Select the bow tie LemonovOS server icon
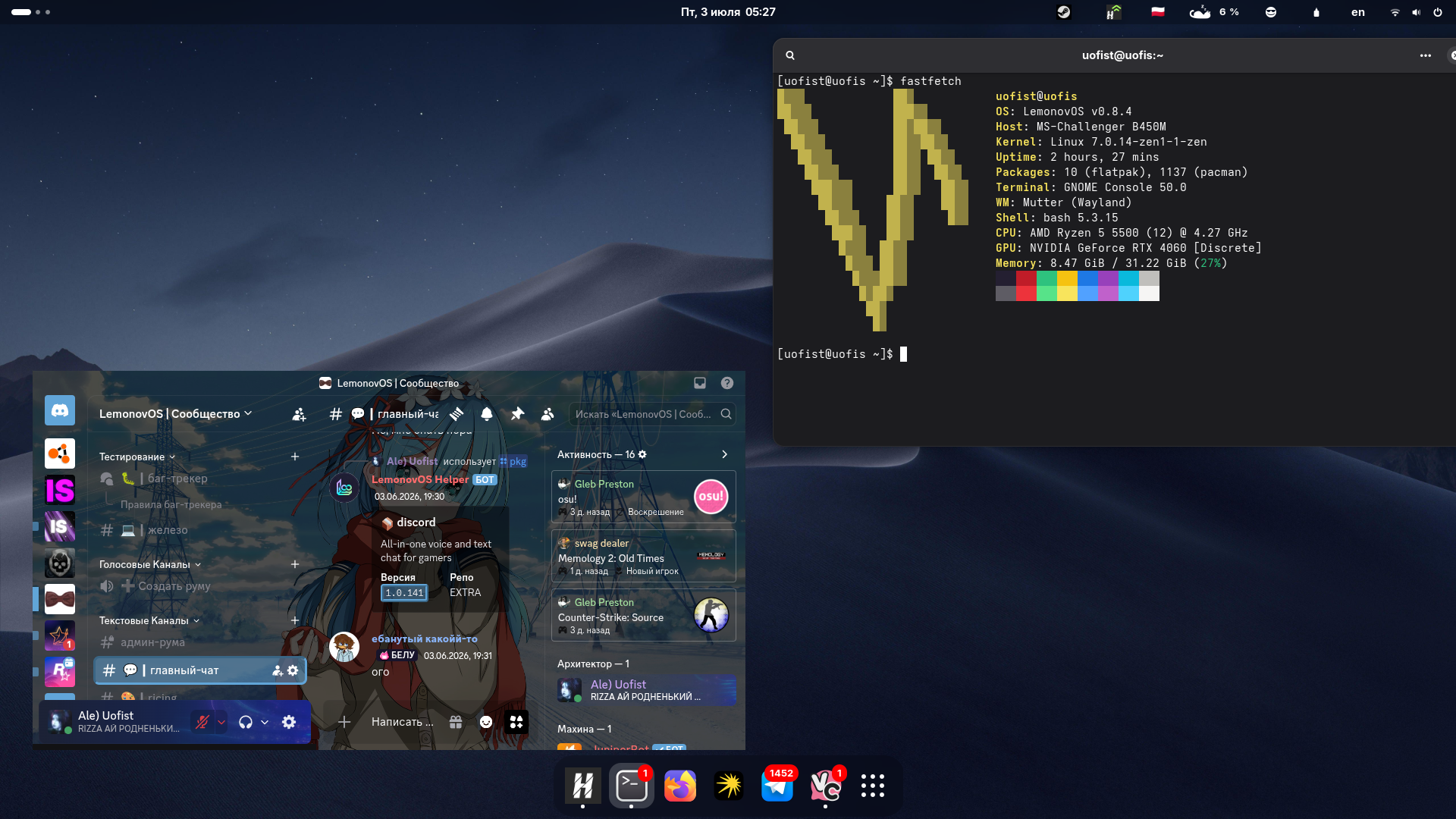 [60, 599]
